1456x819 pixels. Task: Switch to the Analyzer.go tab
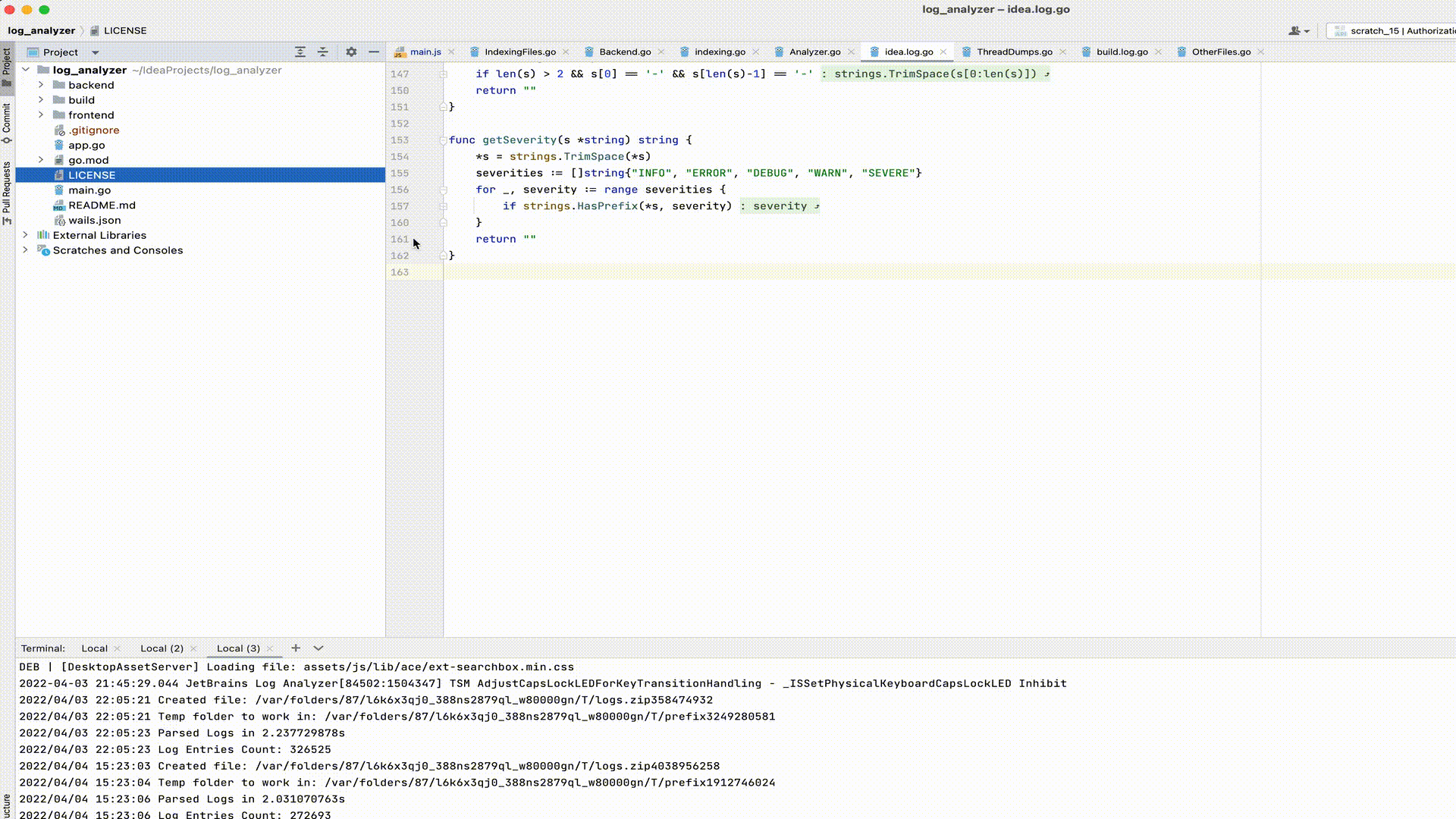pyautogui.click(x=814, y=52)
